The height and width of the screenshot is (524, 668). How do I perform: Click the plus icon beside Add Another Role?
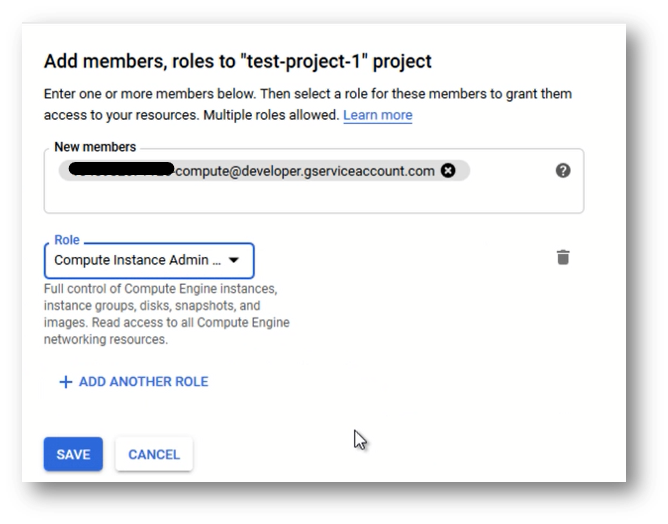pyautogui.click(x=66, y=382)
